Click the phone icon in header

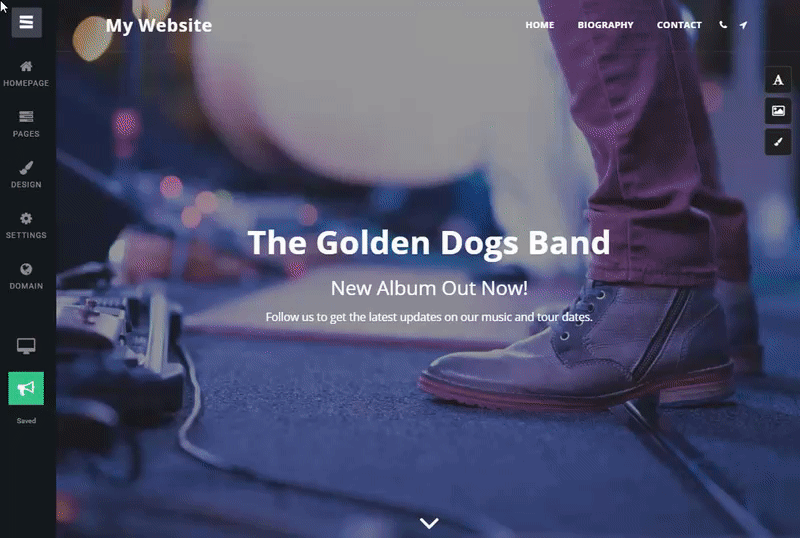tap(723, 25)
